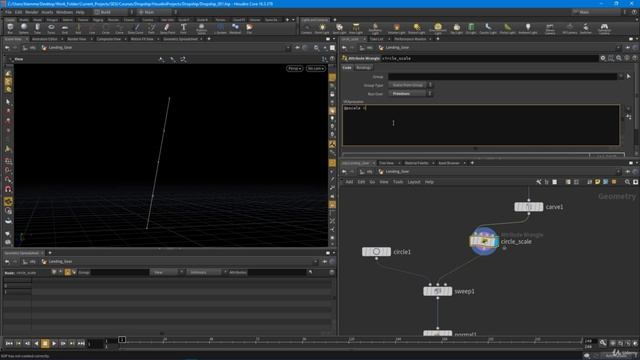Add a Caustic Light from shelf
The image size is (640, 360).
(488, 29)
